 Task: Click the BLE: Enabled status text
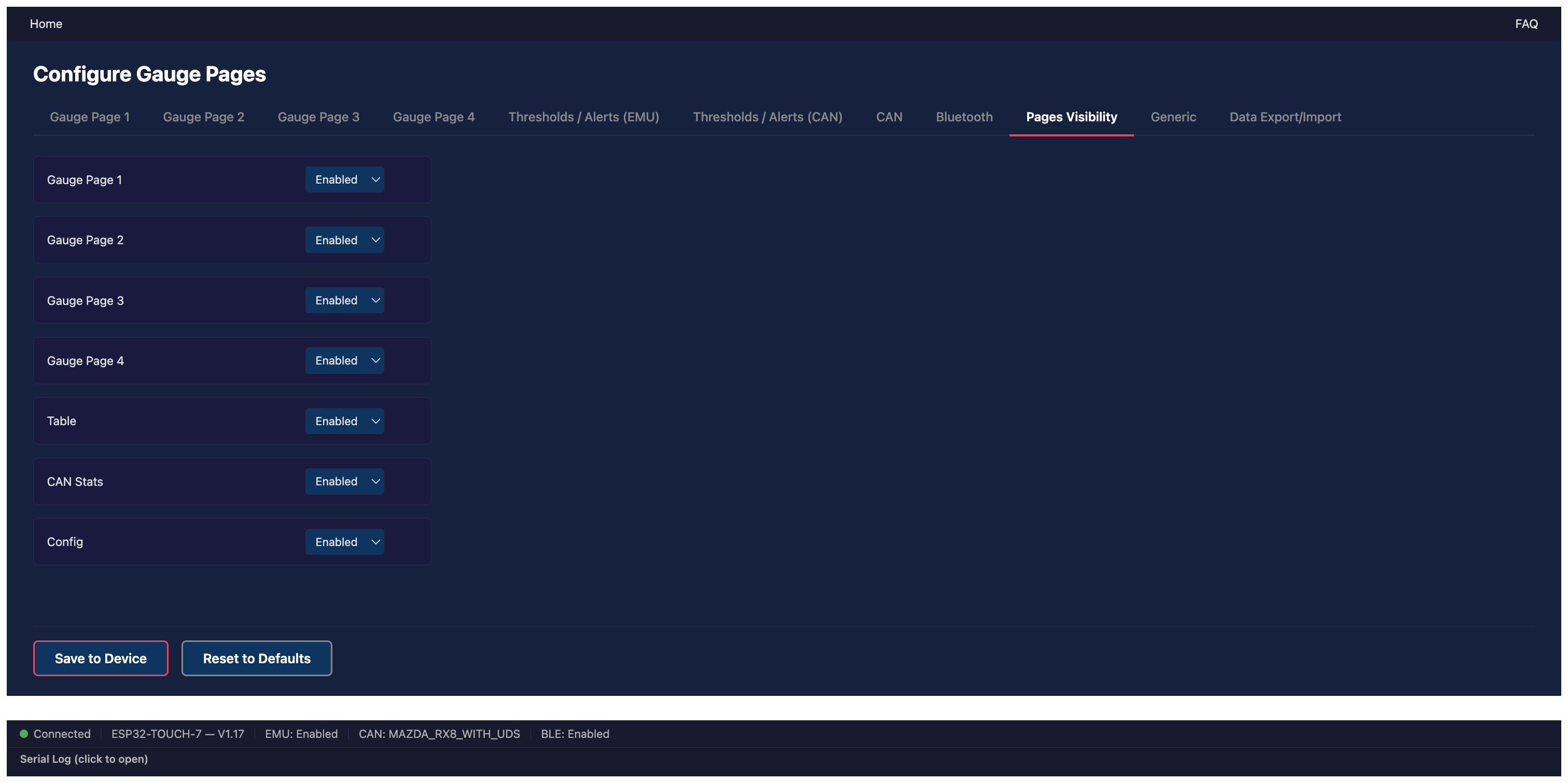(x=575, y=734)
